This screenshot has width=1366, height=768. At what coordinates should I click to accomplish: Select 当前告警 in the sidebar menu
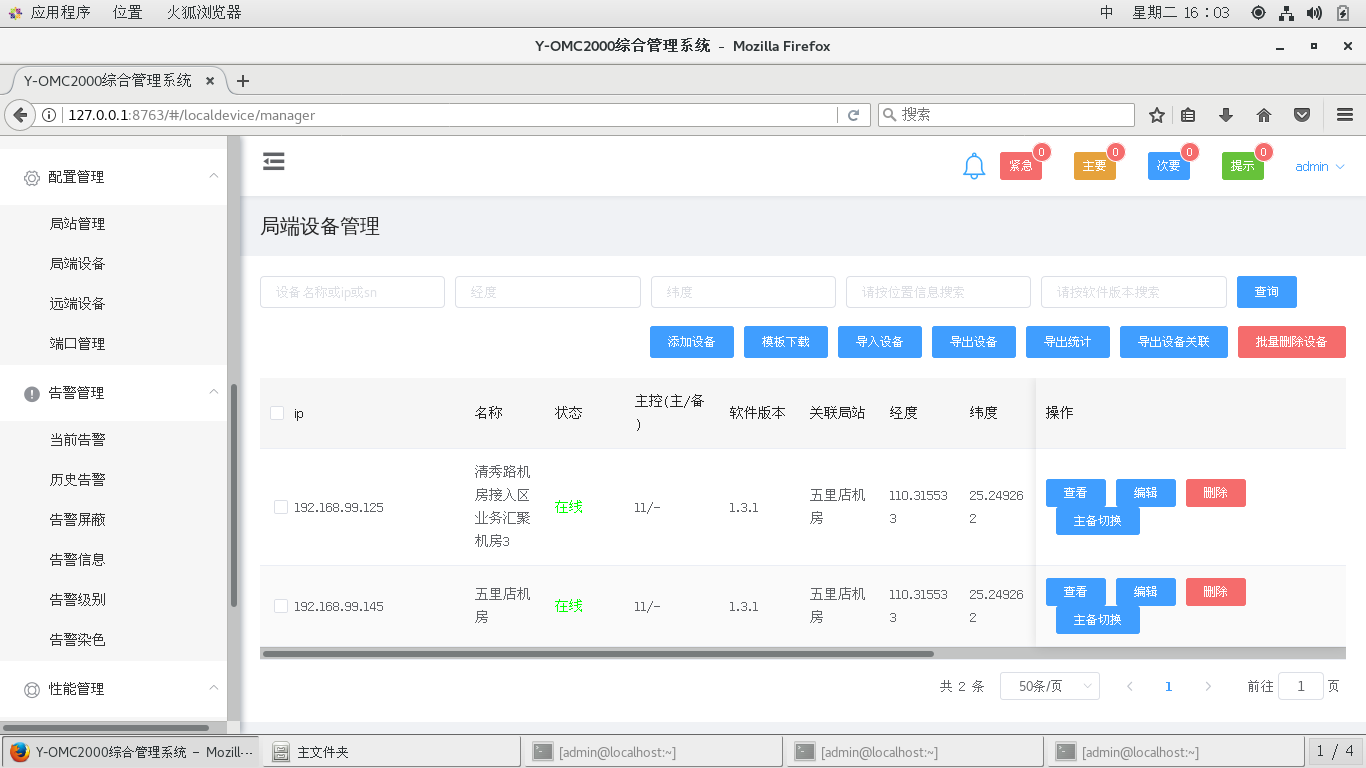click(x=78, y=440)
